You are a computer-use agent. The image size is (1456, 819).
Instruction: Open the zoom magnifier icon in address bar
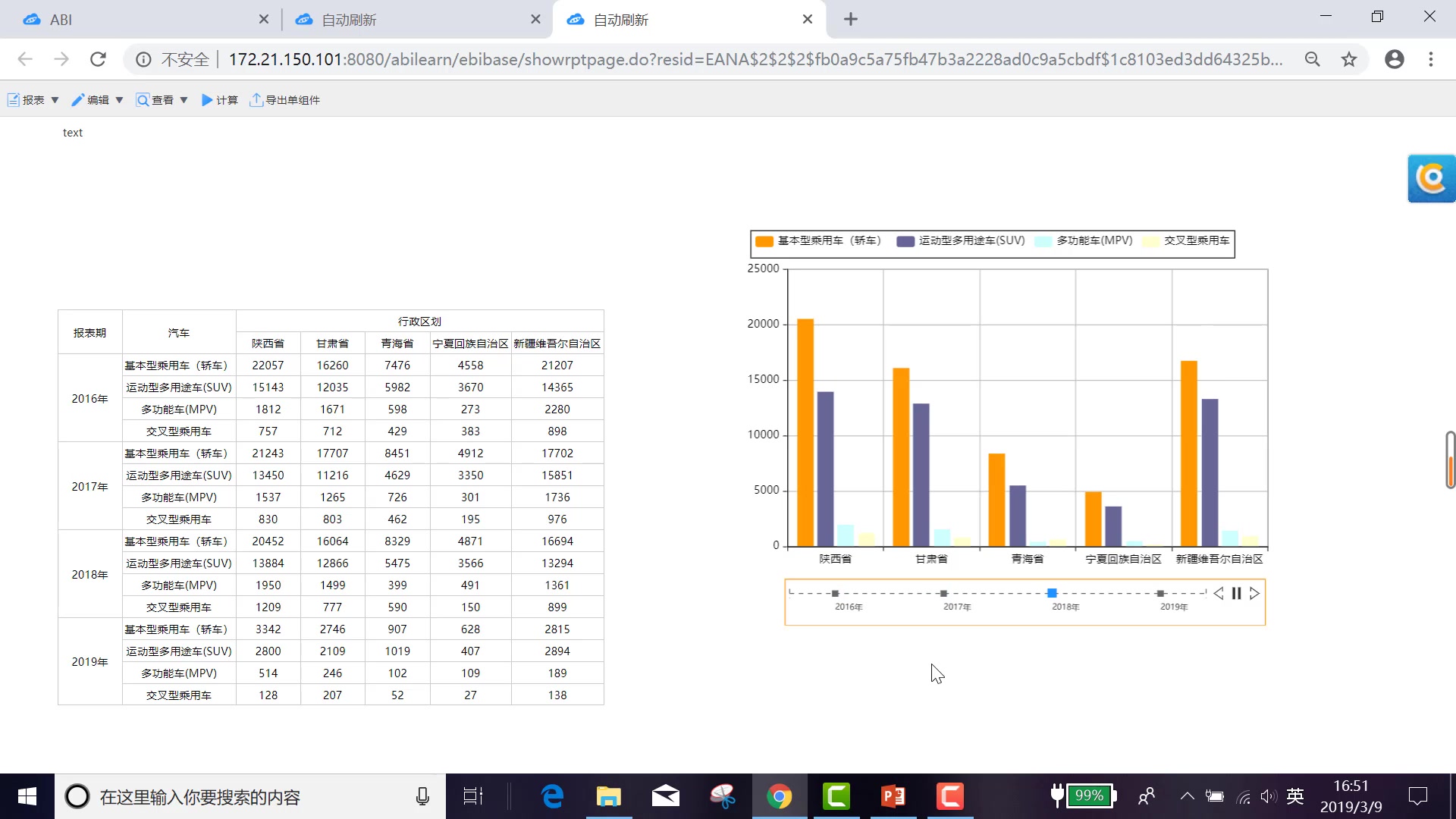coord(1313,59)
